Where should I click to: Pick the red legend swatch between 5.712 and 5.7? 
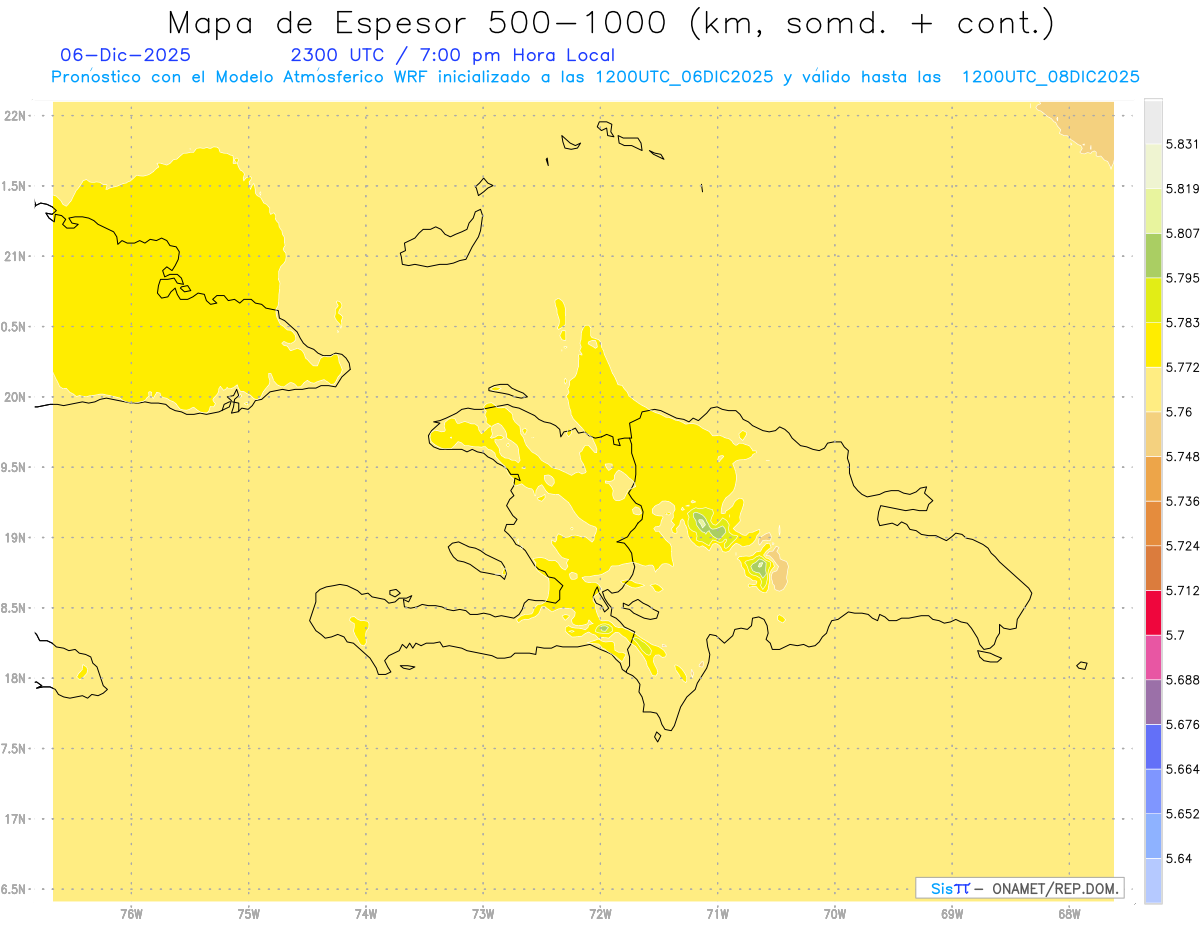(1153, 612)
